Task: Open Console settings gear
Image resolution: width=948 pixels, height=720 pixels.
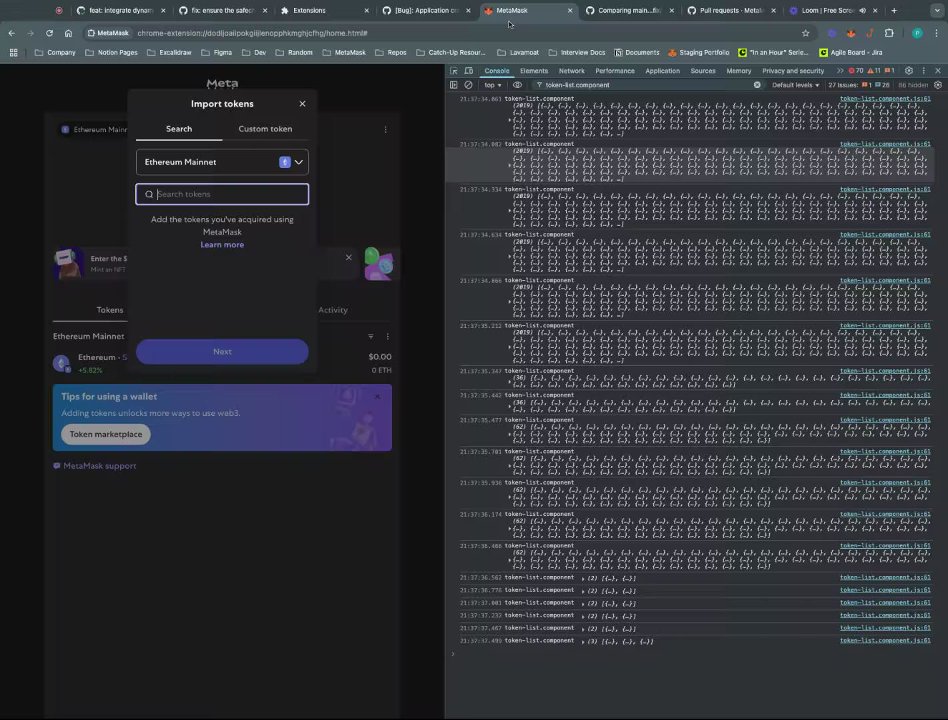Action: (938, 85)
